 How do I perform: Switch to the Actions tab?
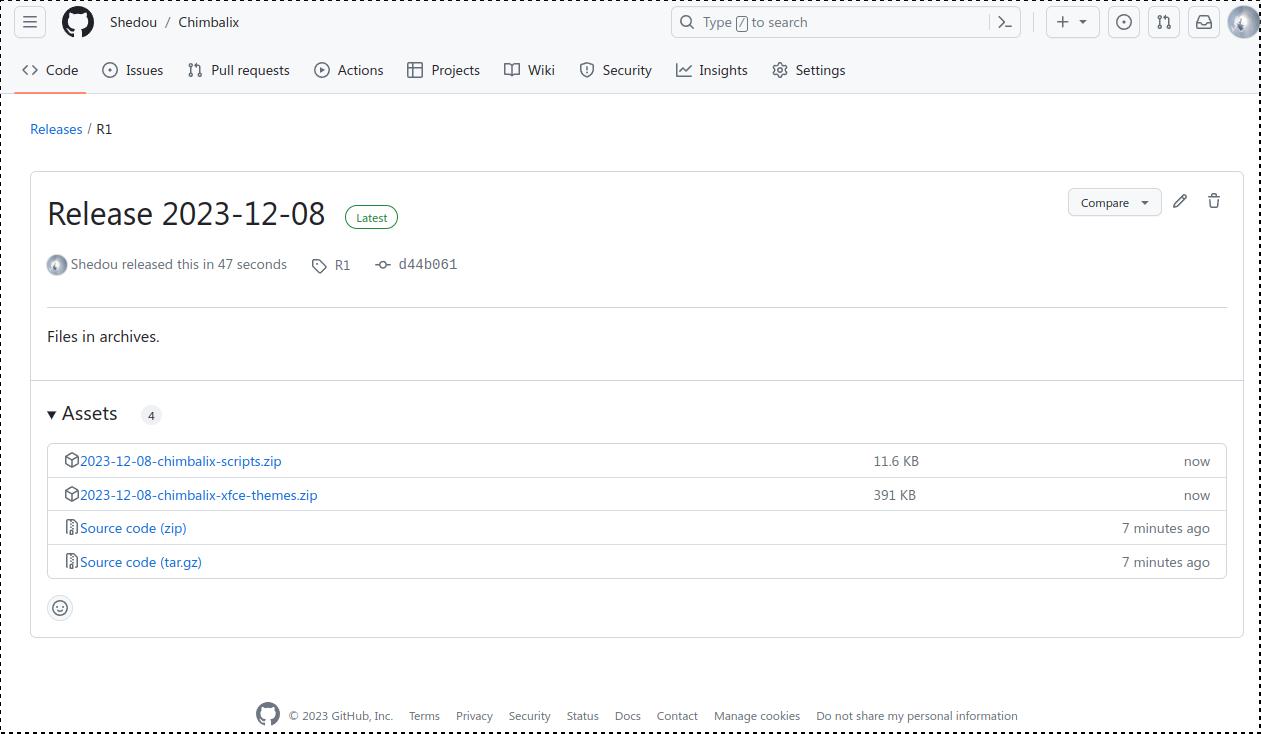[x=349, y=70]
